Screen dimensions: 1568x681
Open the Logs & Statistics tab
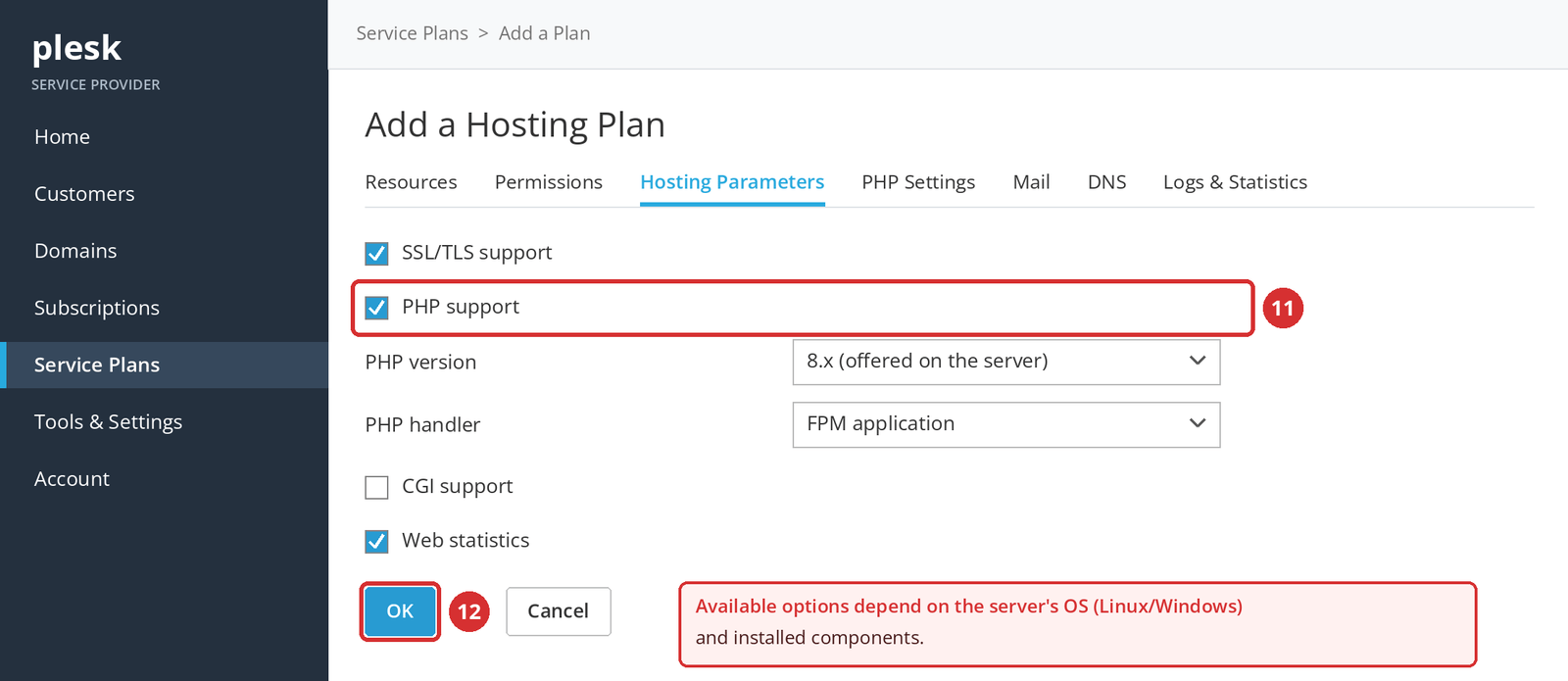point(1235,182)
